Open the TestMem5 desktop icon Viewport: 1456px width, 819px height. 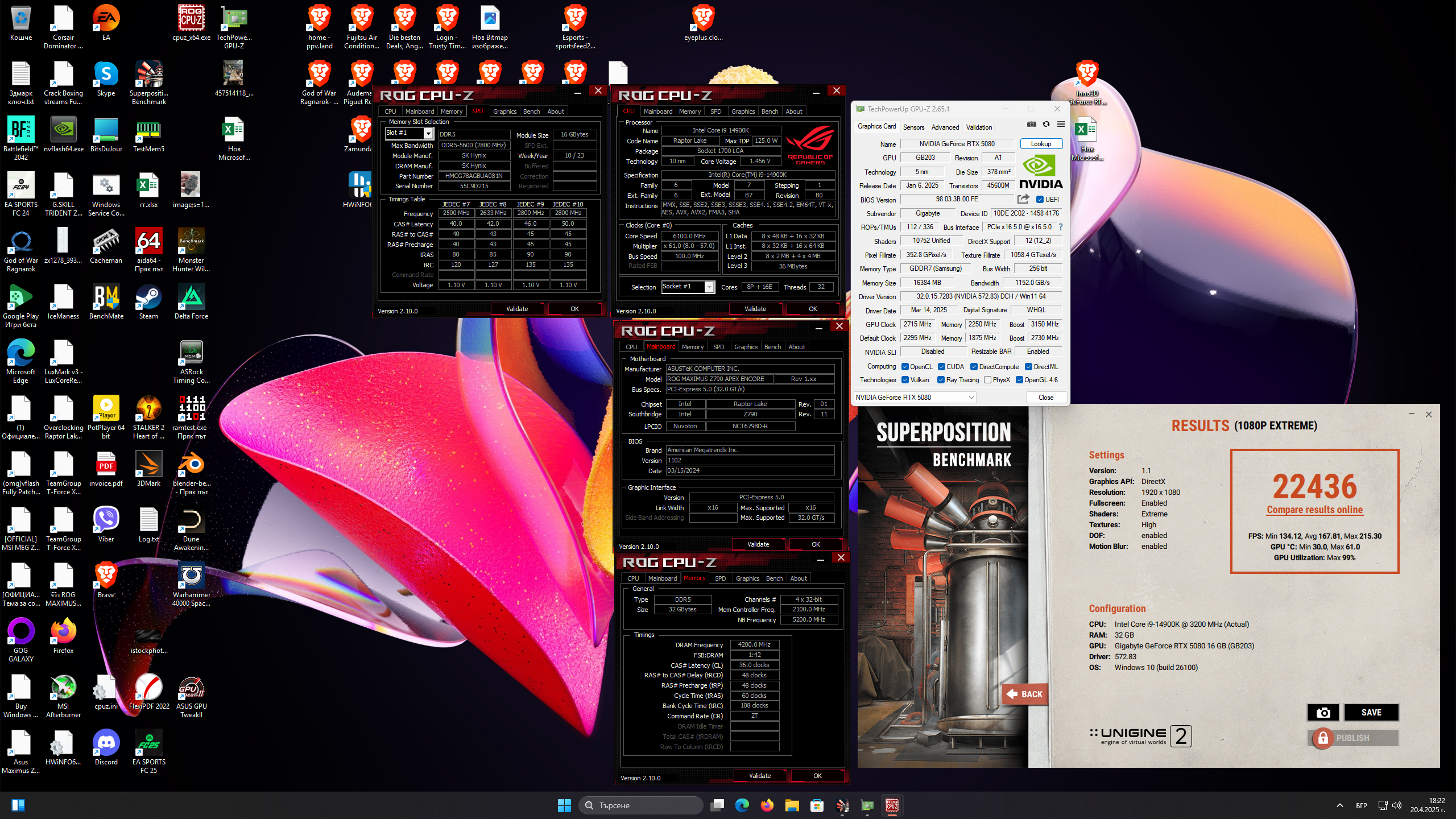[x=148, y=135]
